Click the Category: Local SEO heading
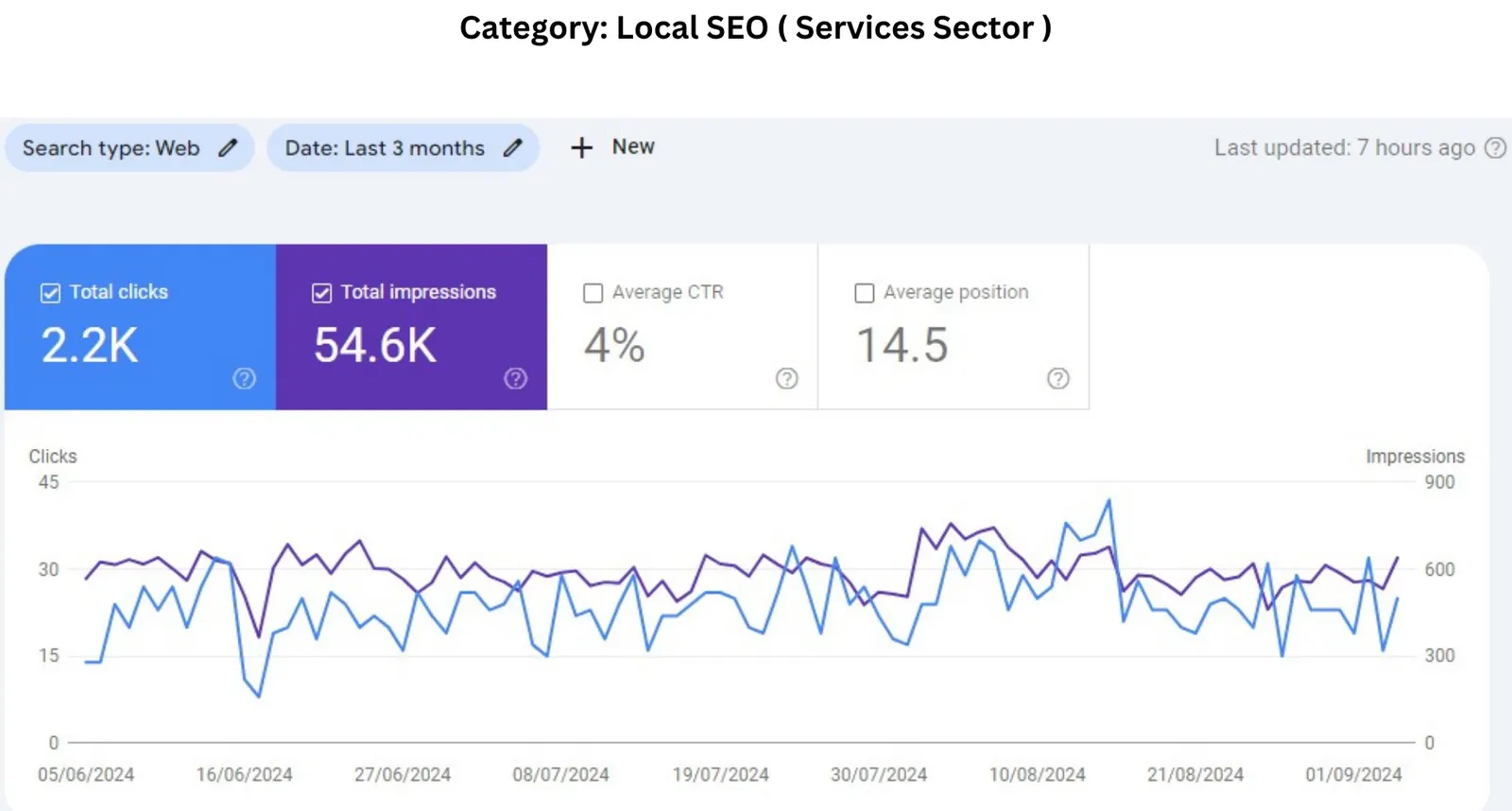The image size is (1512, 811). coord(755,28)
